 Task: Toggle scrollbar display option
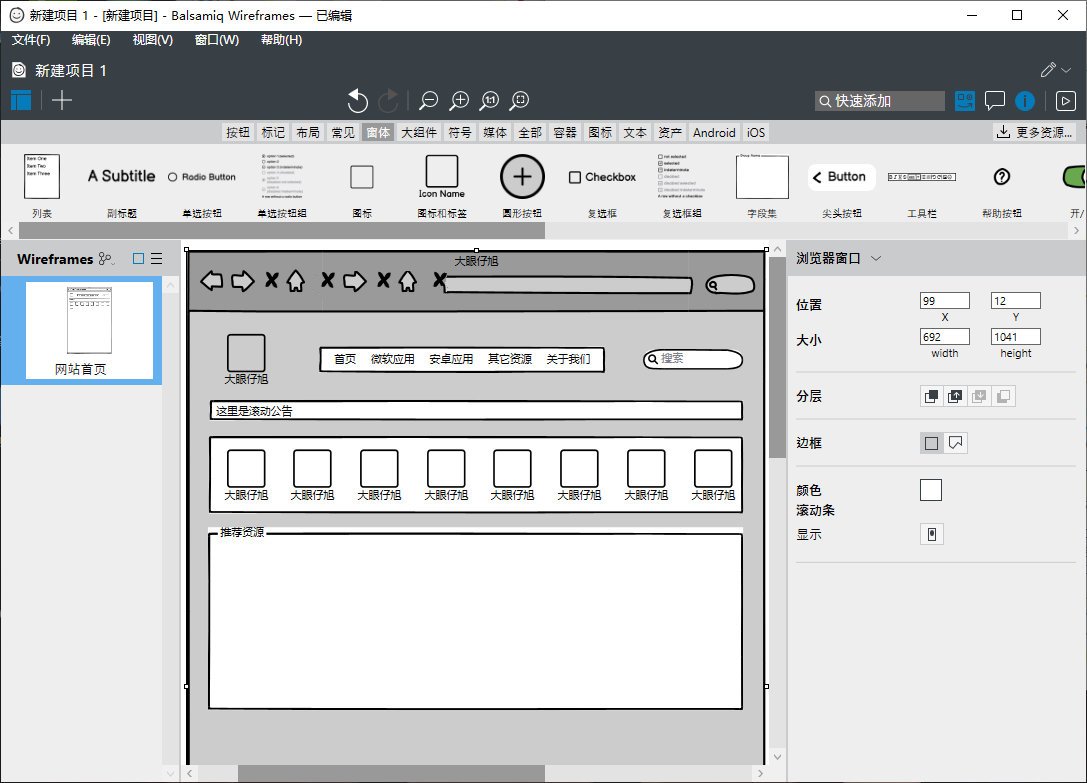tap(932, 534)
